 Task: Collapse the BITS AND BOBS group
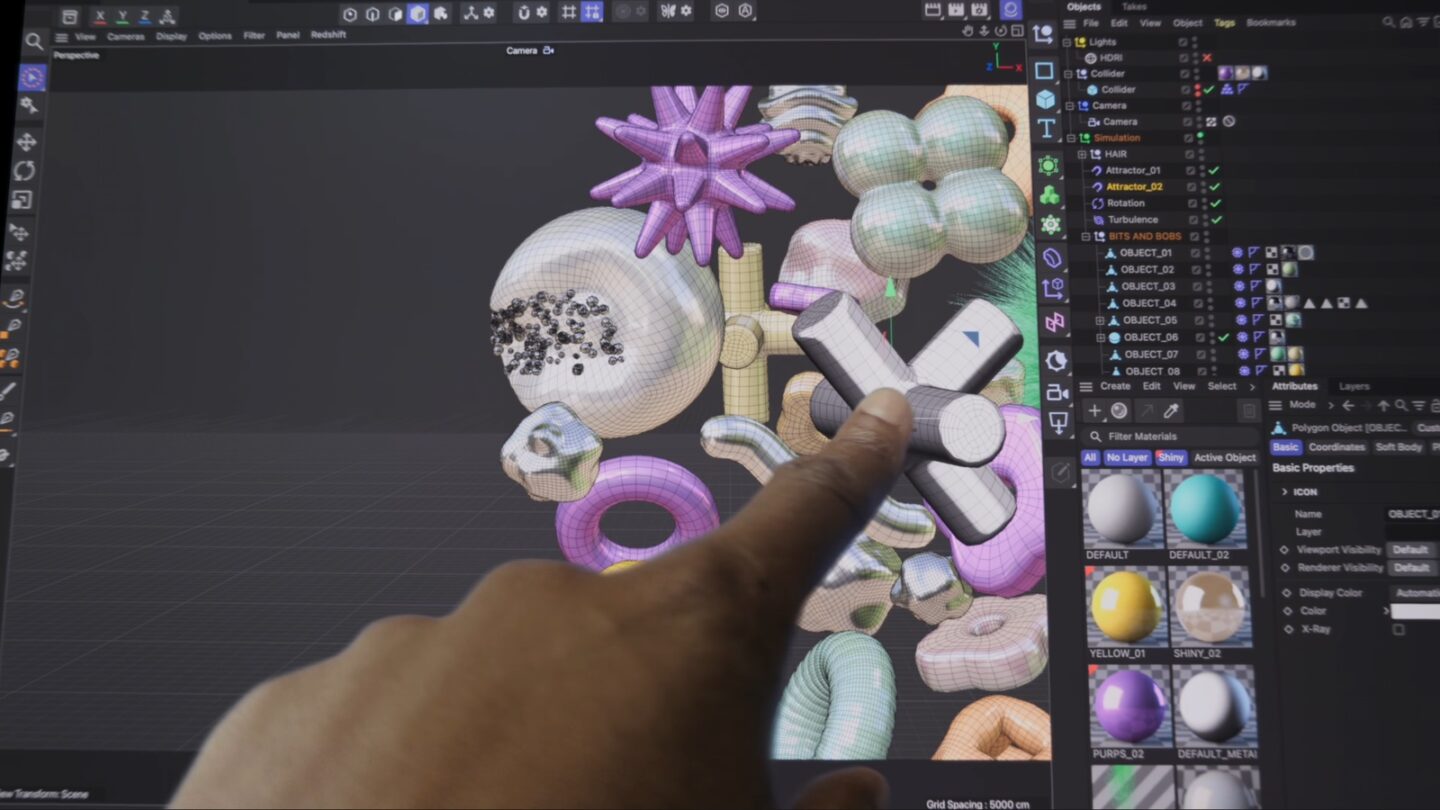point(1086,236)
